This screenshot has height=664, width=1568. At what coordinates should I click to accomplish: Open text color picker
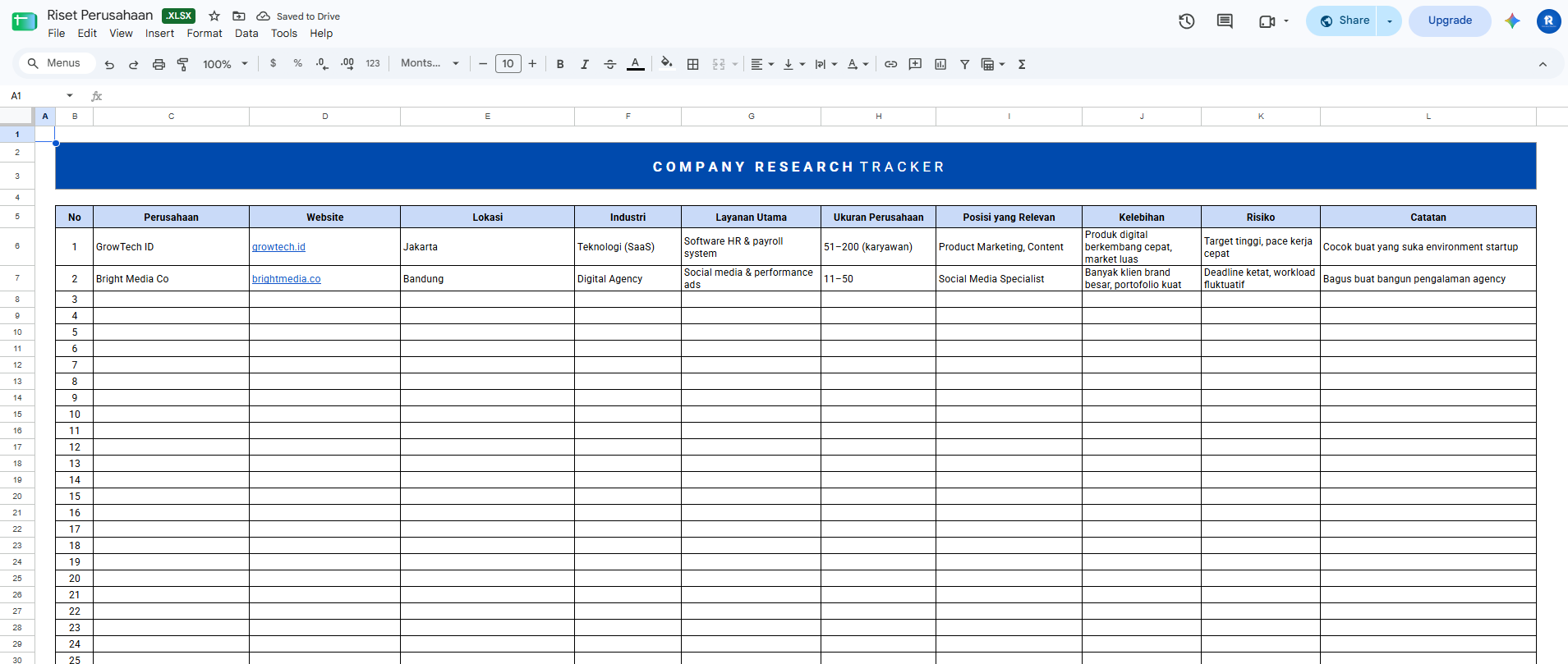[x=636, y=64]
